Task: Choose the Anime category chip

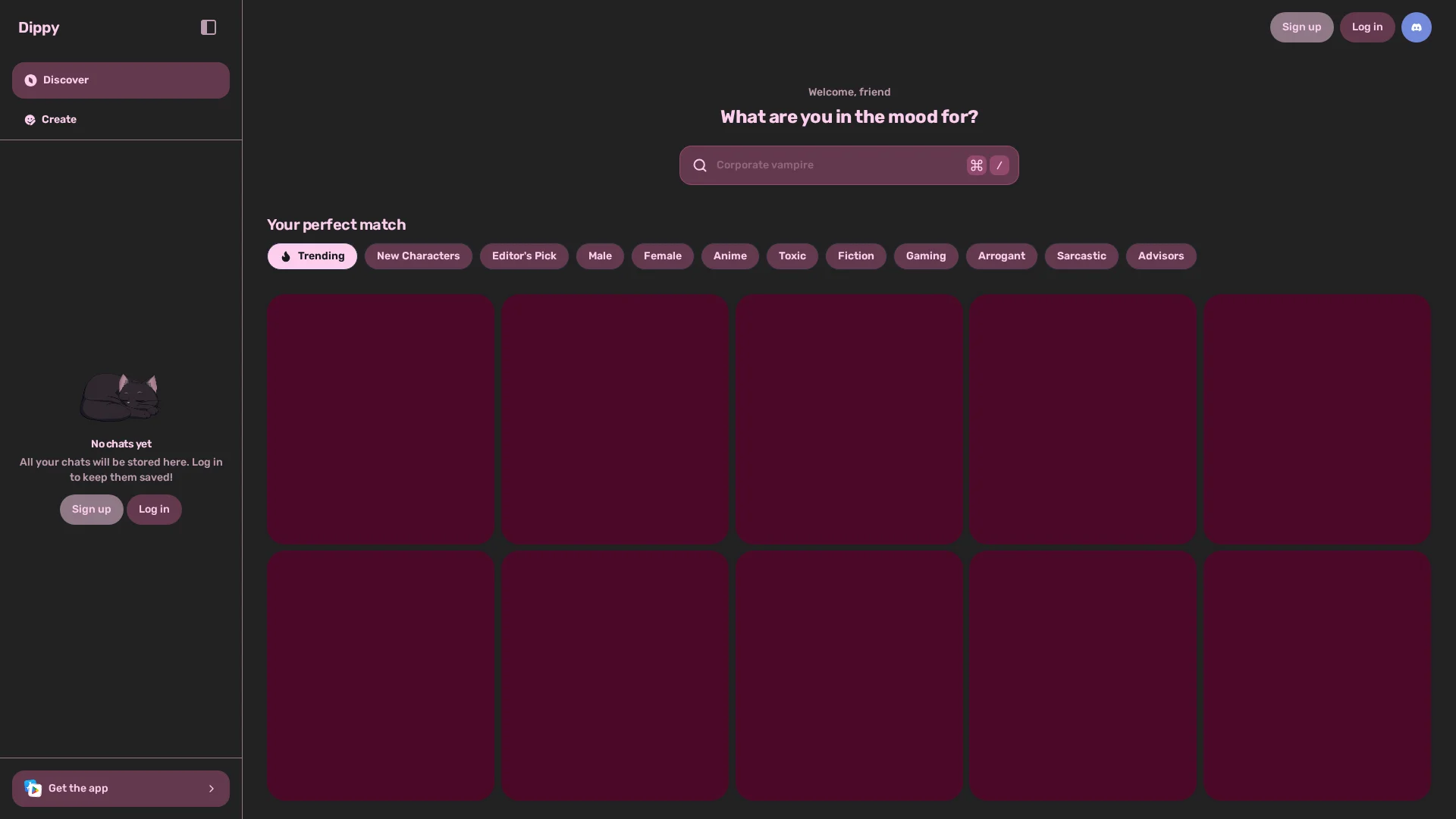Action: 730,256
